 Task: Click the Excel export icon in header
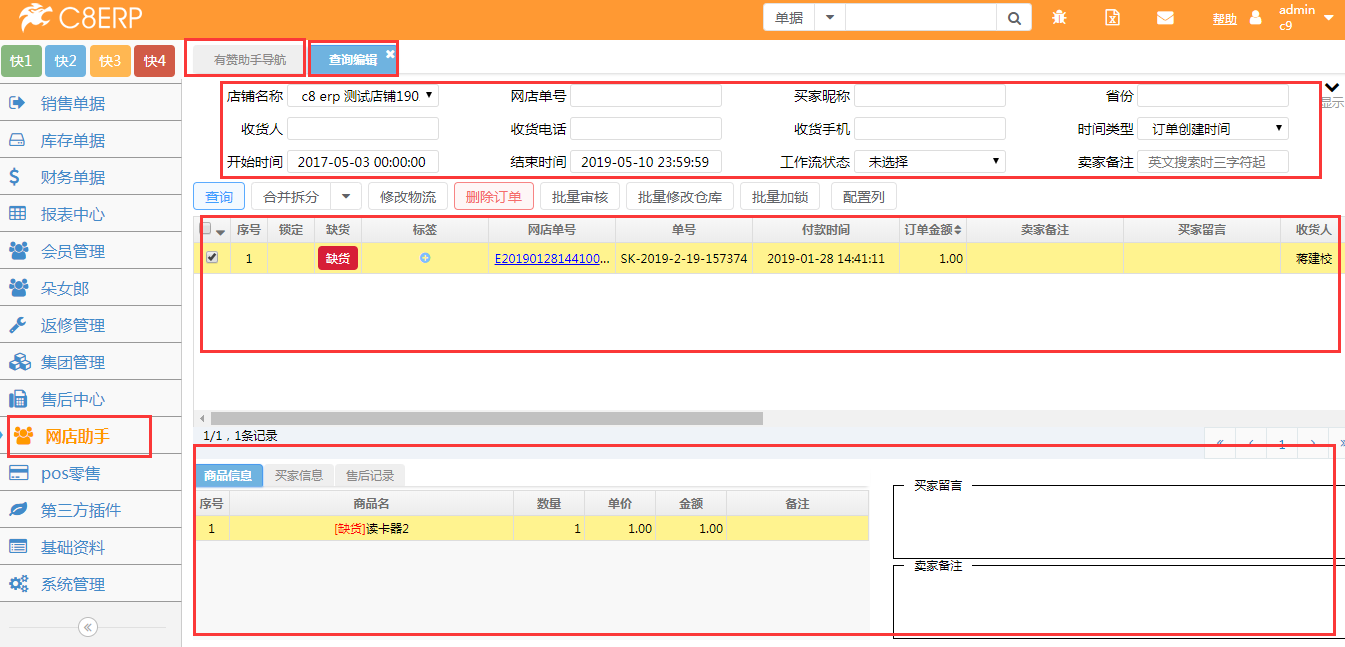[x=1112, y=18]
